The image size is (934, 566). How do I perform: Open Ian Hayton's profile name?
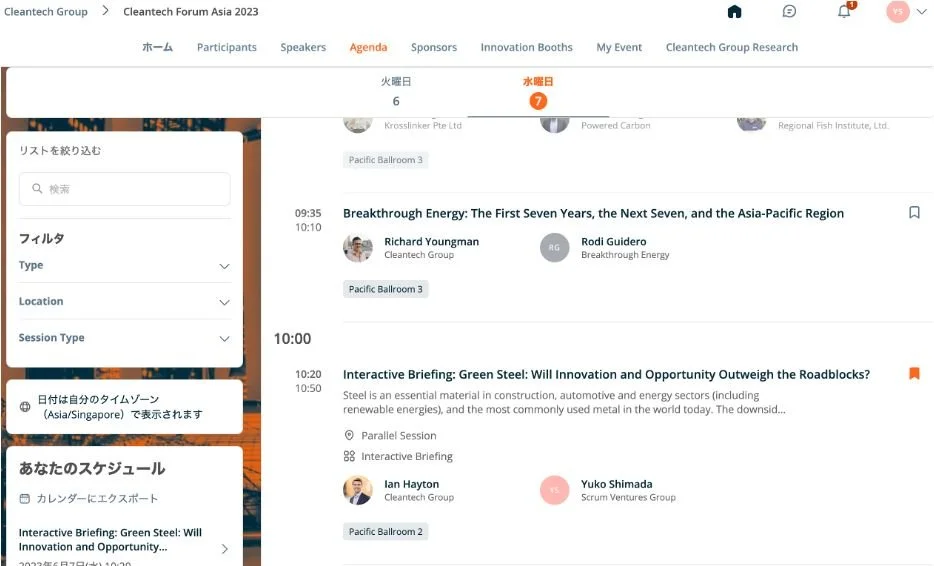[412, 484]
